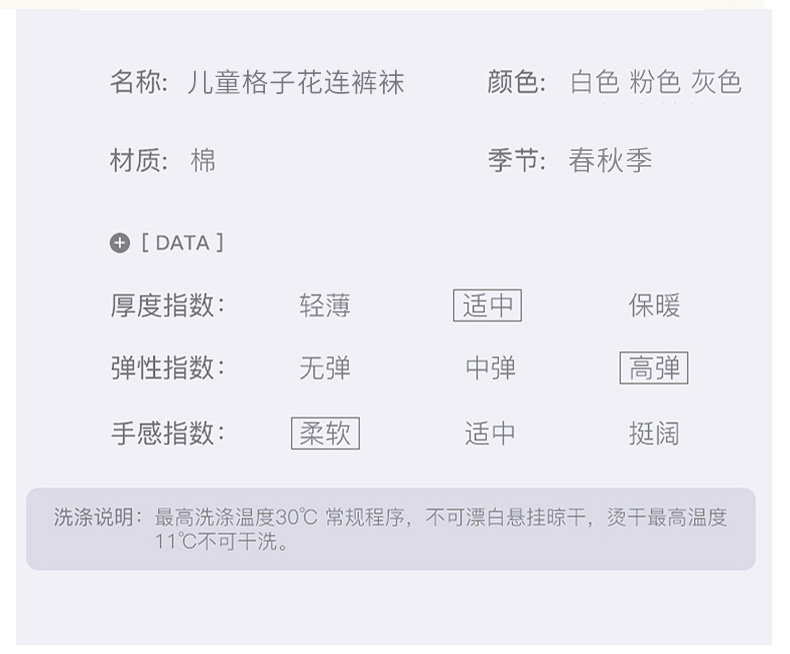The width and height of the screenshot is (790, 654).
Task: Choose the 粉色 color option
Action: click(655, 82)
